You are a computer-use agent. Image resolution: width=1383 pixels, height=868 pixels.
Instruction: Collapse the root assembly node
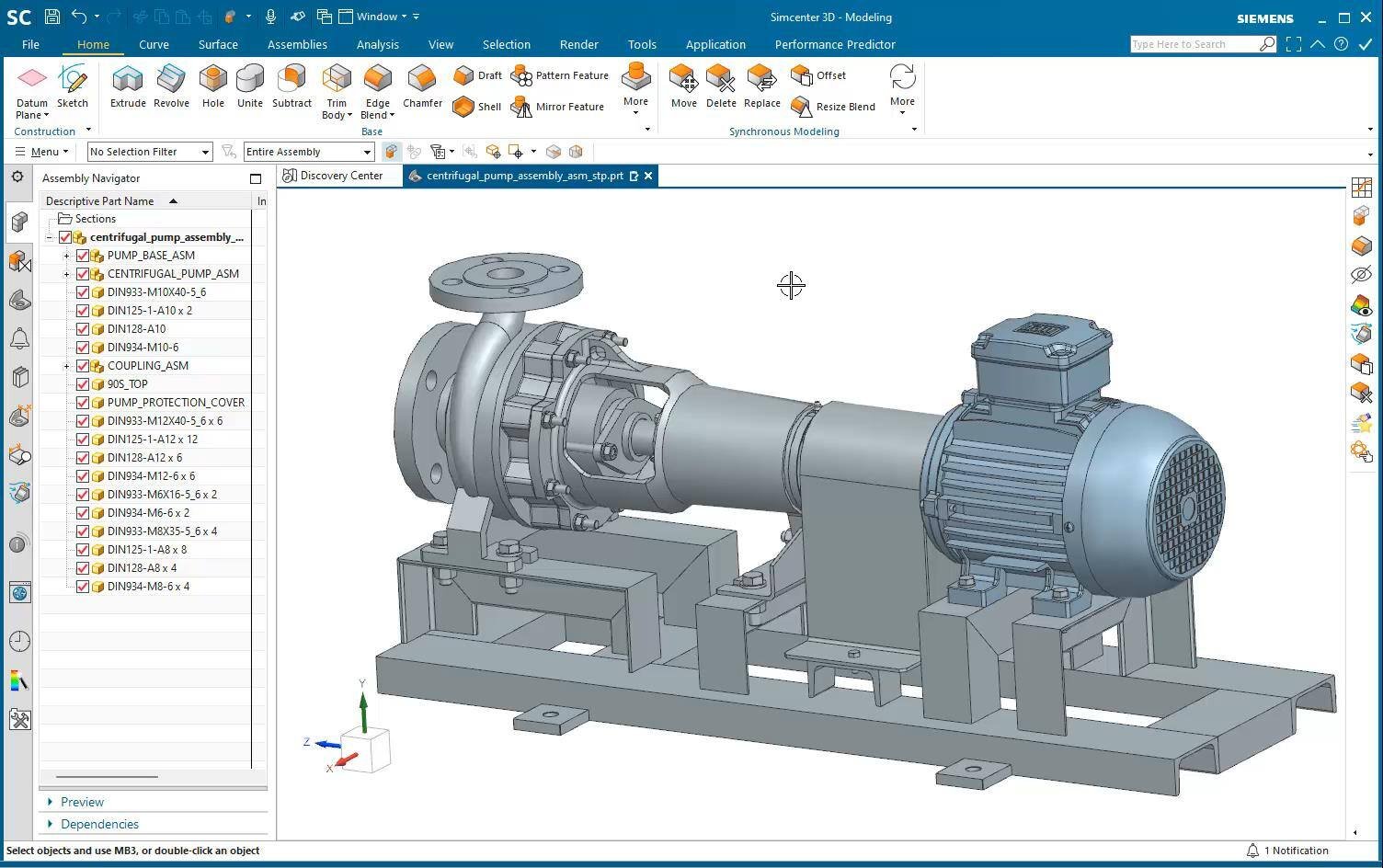[x=50, y=237]
